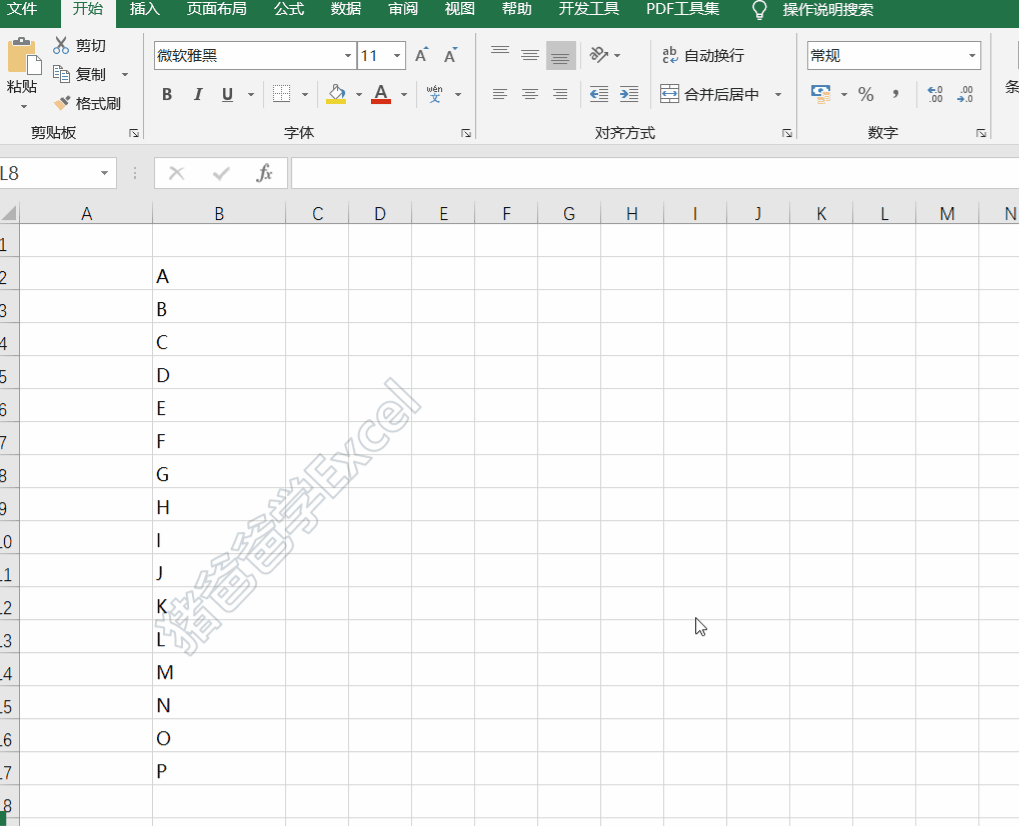Screen dimensions: 1019x826
Task: Align text right
Action: (x=560, y=94)
